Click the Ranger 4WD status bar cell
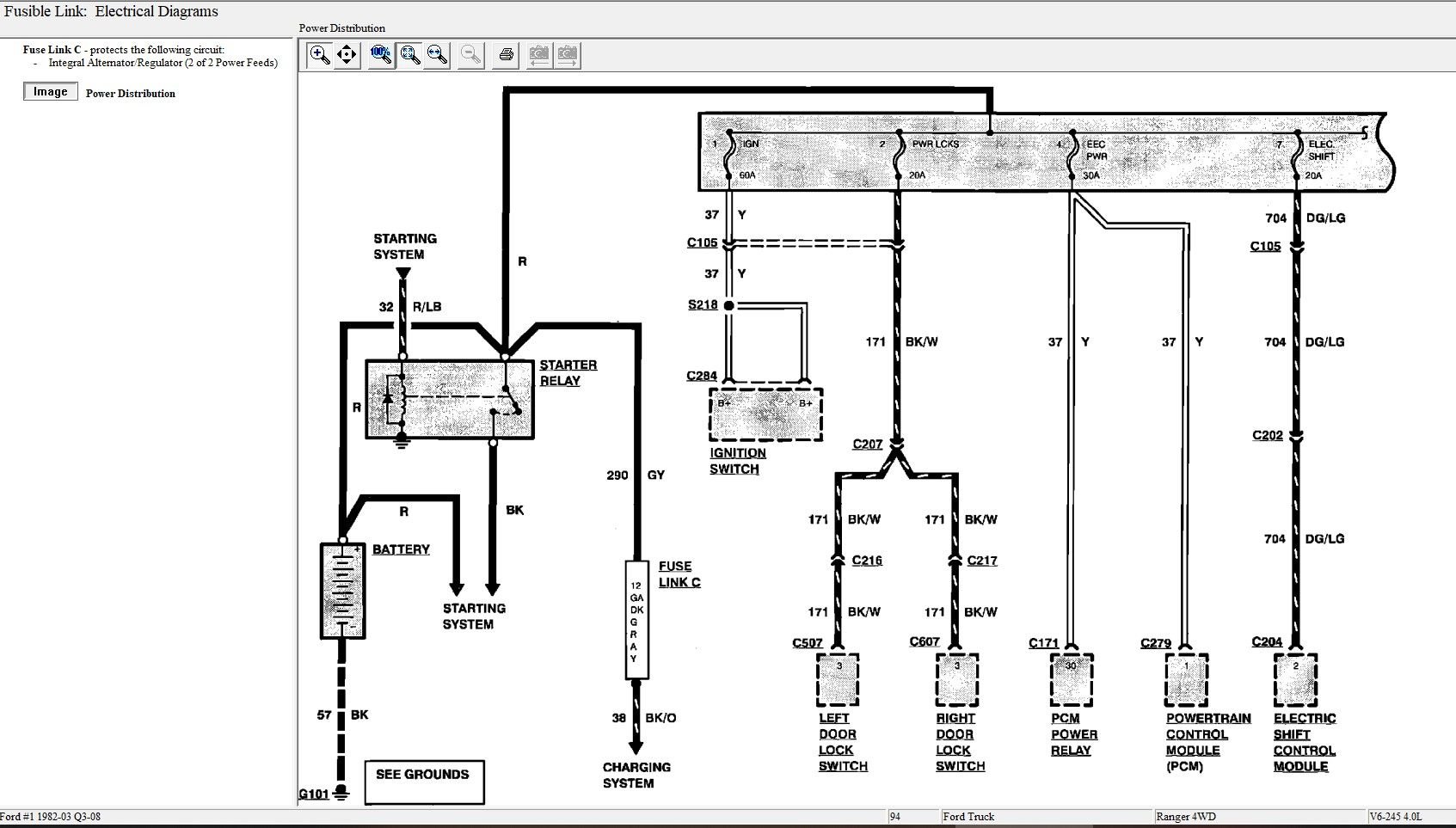The width and height of the screenshot is (1456, 828). (x=1186, y=817)
